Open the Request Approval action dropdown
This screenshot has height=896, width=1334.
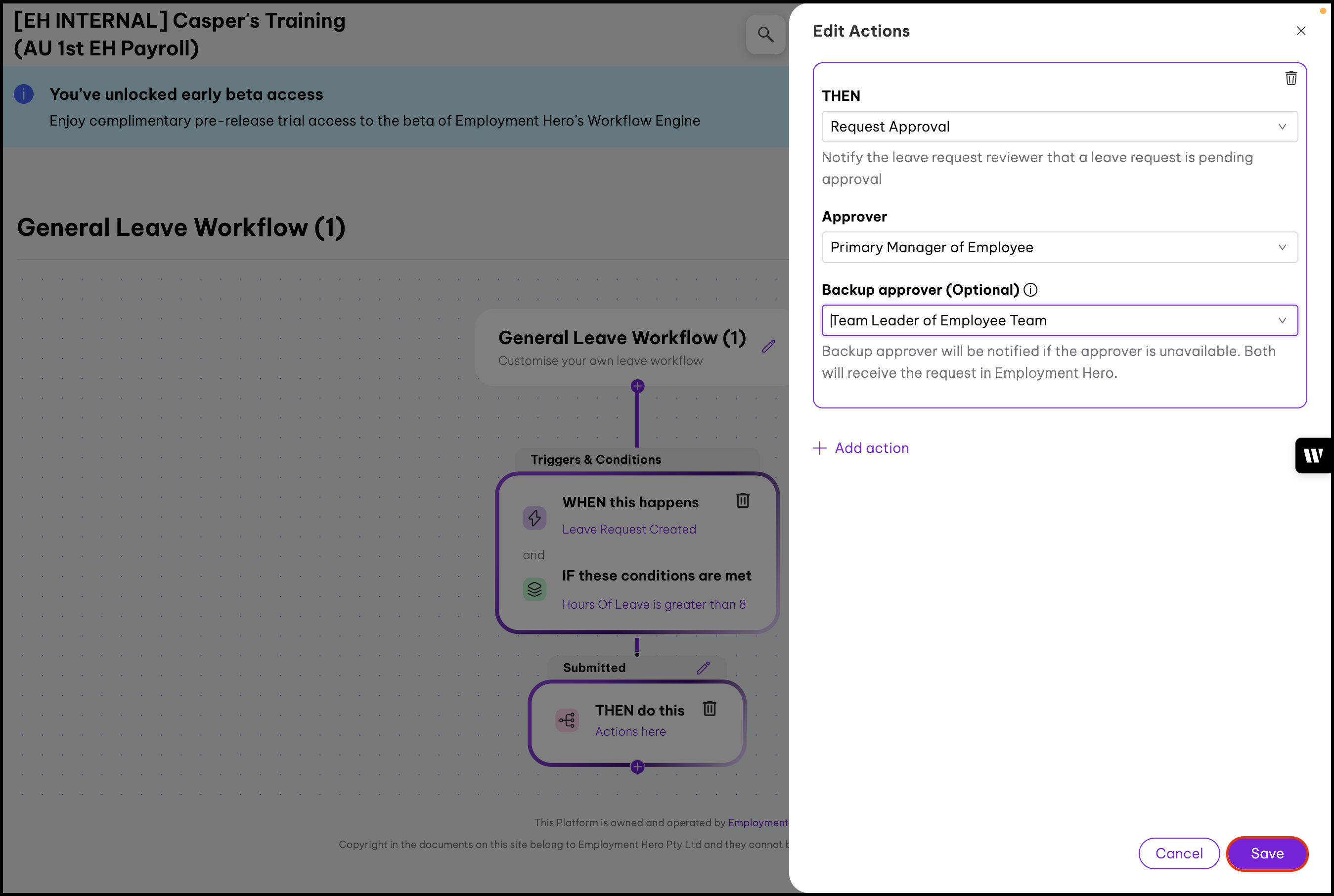point(1059,127)
